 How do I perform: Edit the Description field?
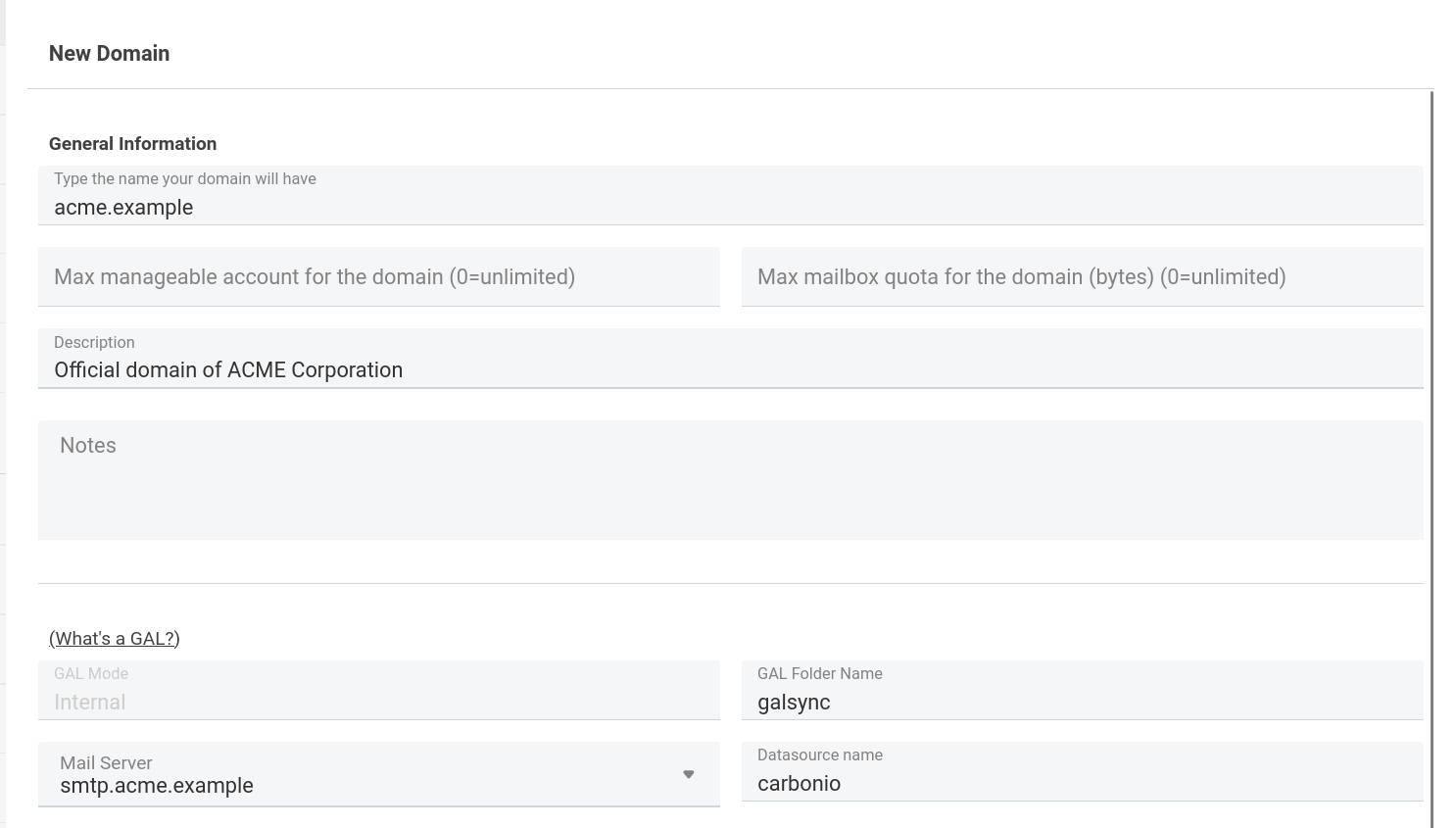coord(730,359)
